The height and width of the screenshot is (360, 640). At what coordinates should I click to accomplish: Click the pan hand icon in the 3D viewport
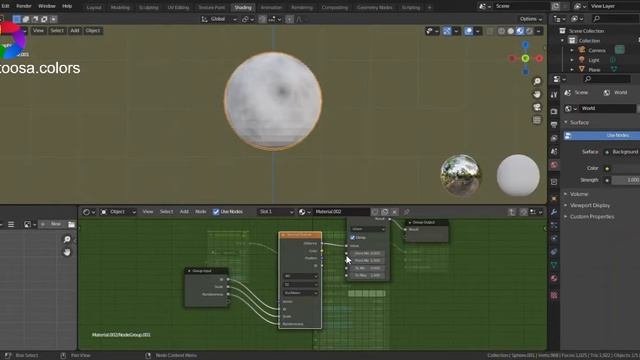click(x=537, y=94)
